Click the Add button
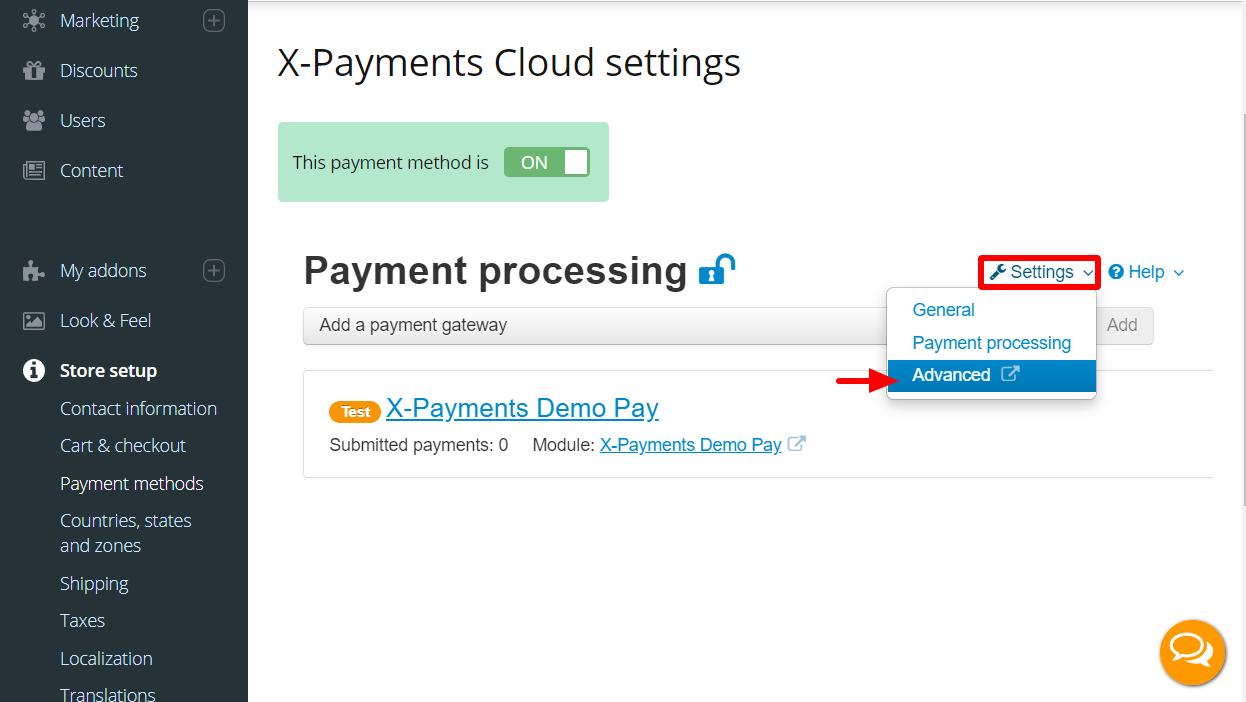The width and height of the screenshot is (1246, 702). click(1121, 325)
